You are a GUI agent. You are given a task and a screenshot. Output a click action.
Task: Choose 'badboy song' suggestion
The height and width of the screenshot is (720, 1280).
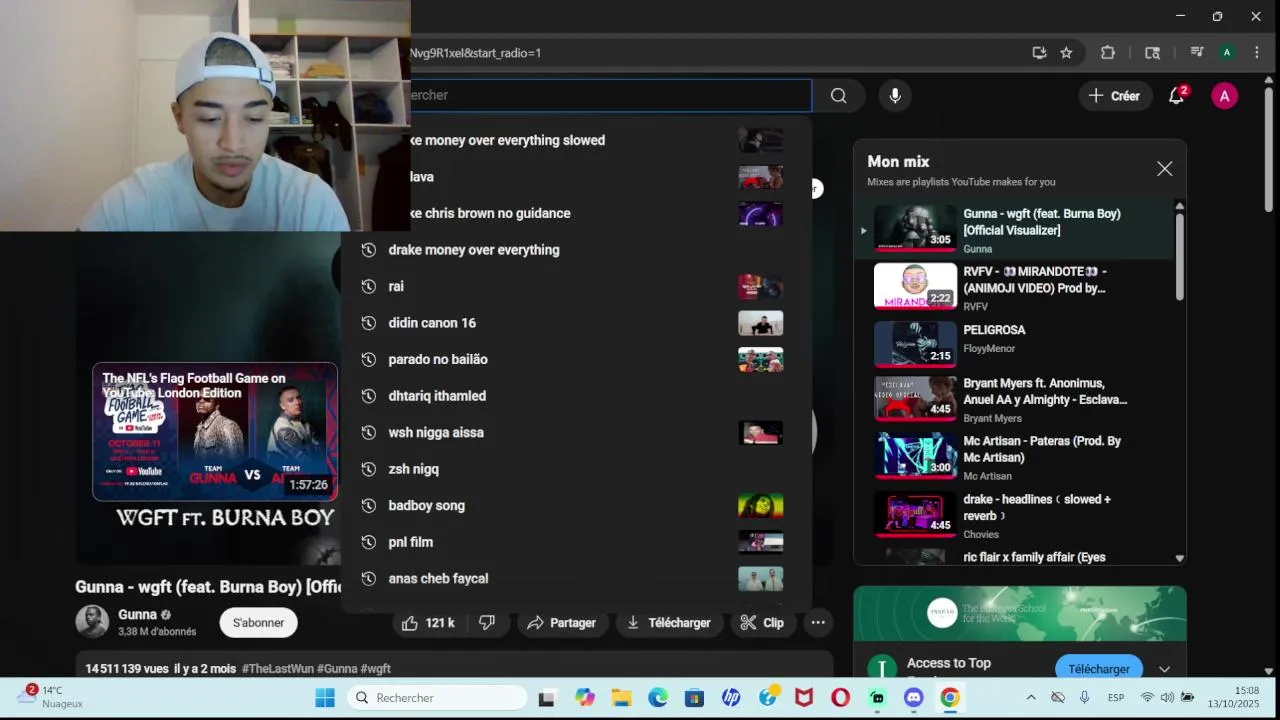[576, 505]
